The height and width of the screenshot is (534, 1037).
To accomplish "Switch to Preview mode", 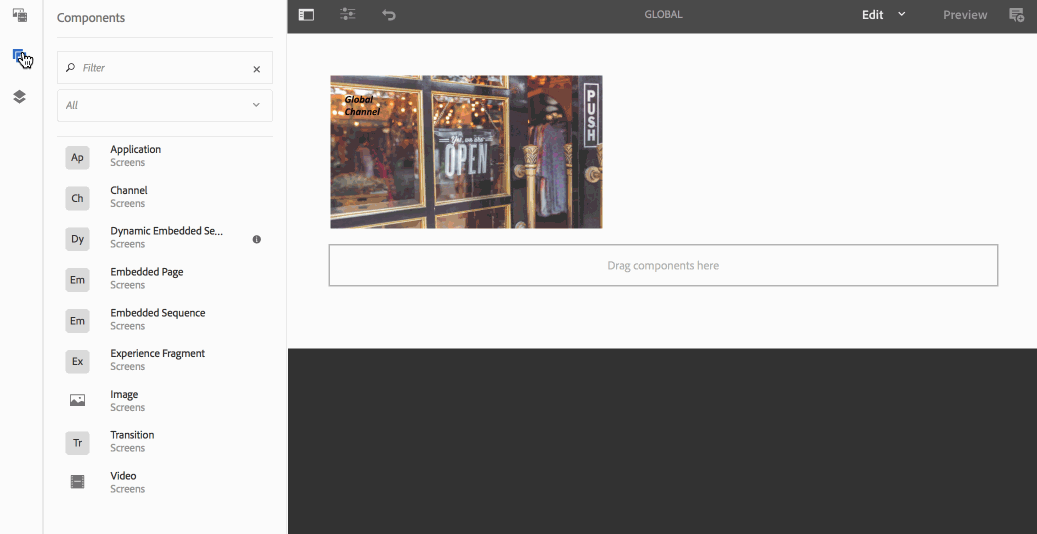I will [965, 15].
